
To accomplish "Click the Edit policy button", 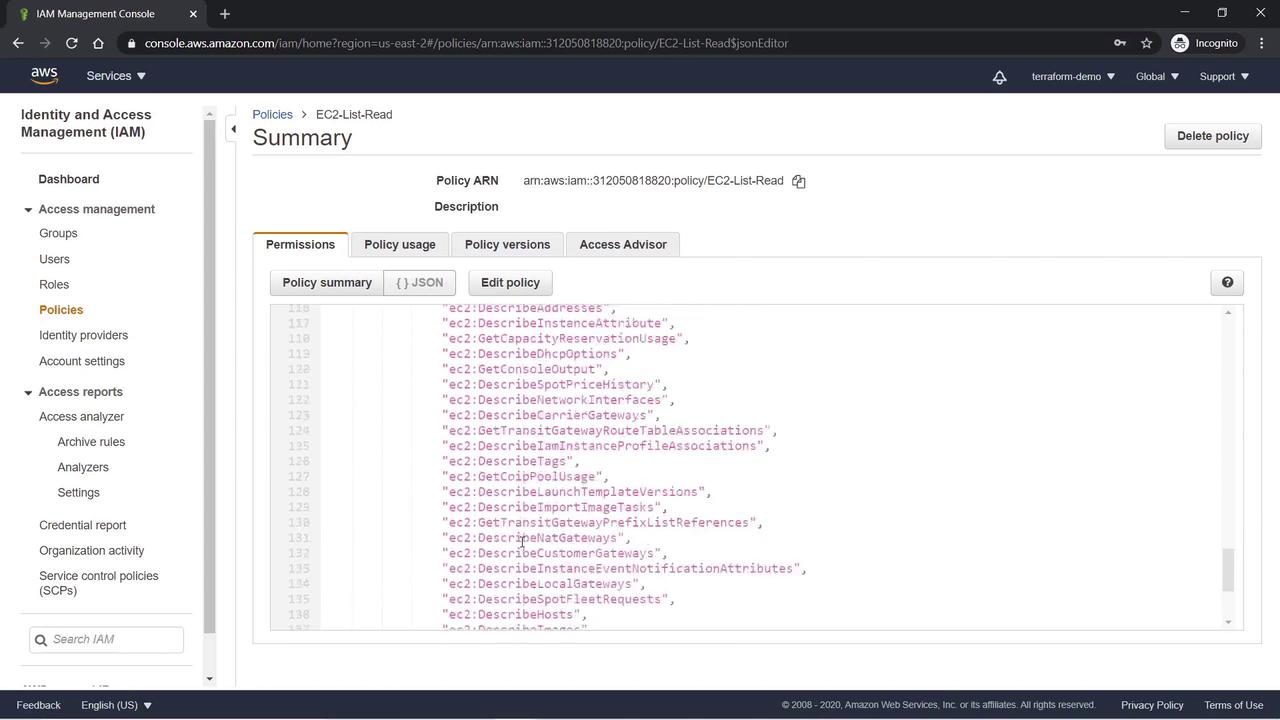I will coord(510,283).
